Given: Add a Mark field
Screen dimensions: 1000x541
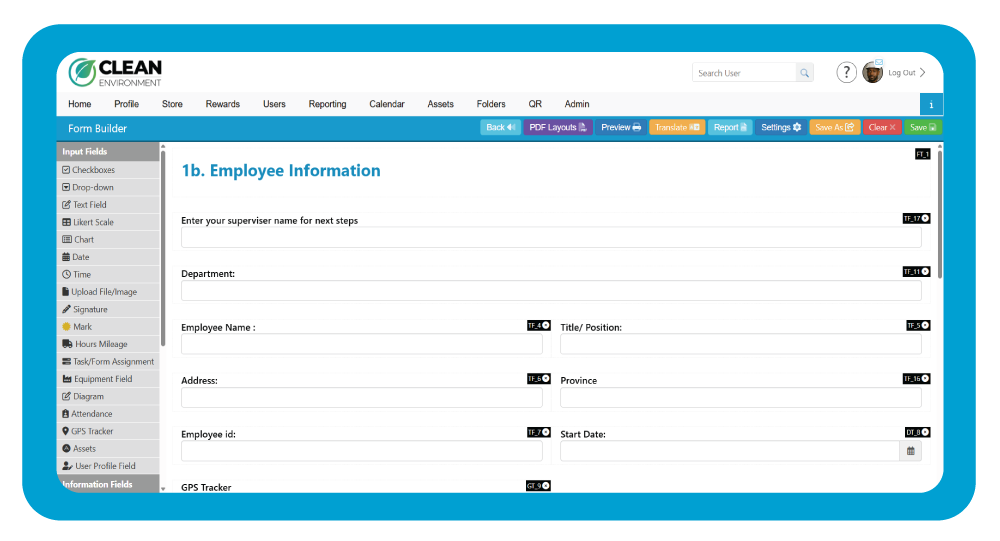Looking at the screenshot, I should (108, 327).
